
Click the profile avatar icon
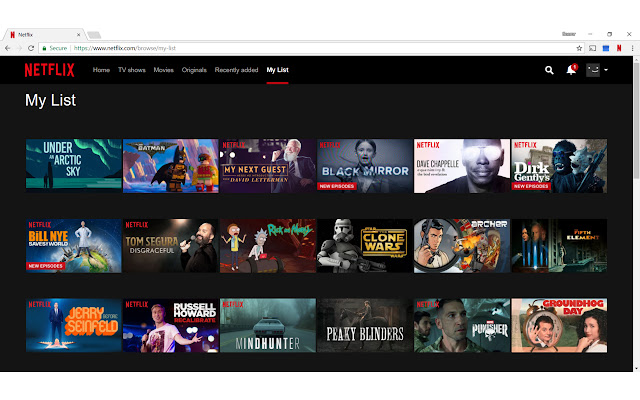593,70
